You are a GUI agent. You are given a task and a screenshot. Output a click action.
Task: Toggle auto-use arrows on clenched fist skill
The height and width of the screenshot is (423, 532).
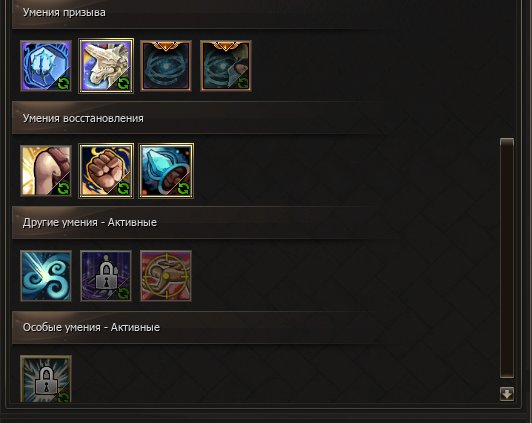point(124,188)
